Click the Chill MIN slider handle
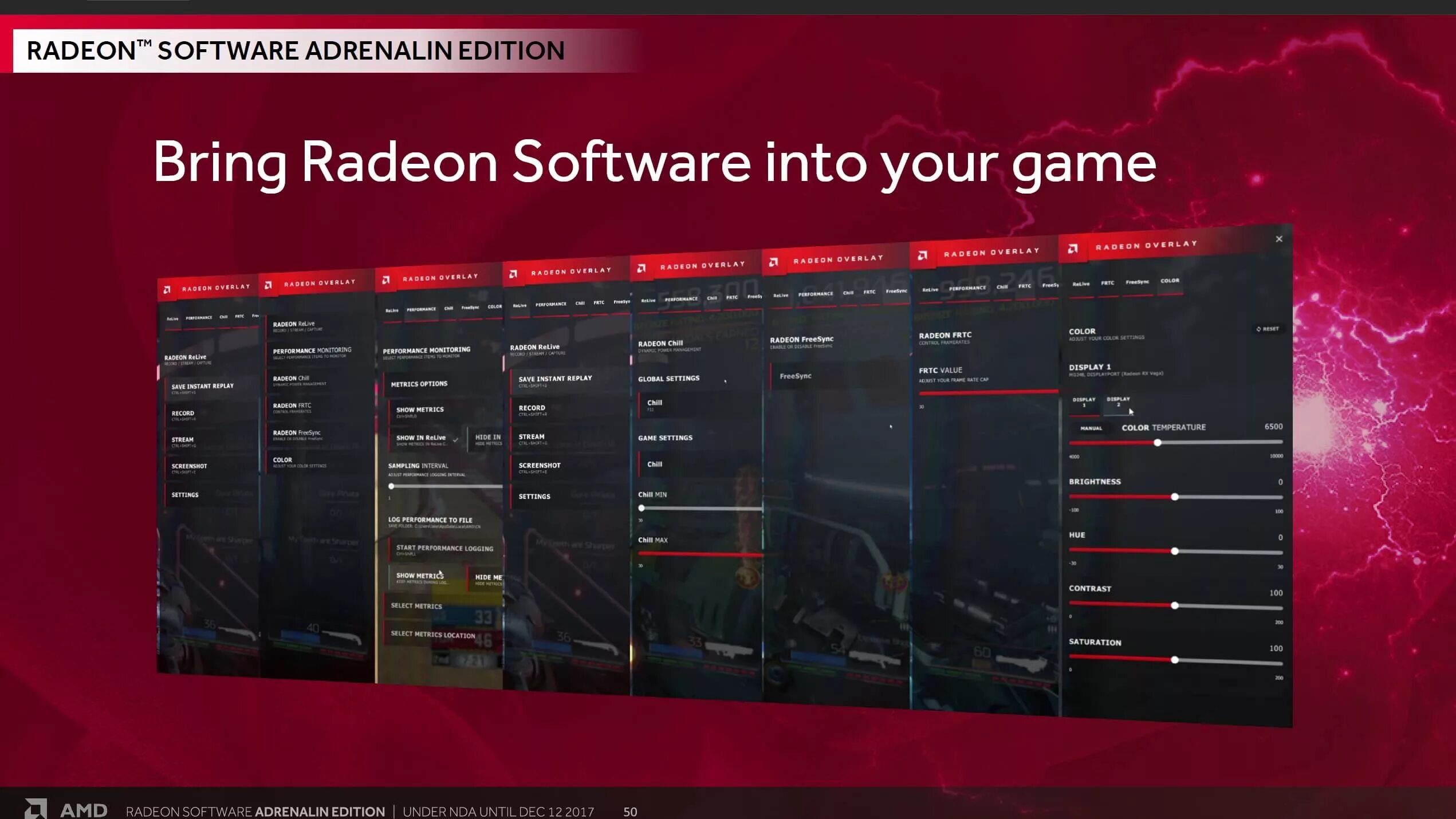This screenshot has height=819, width=1456. pos(642,508)
